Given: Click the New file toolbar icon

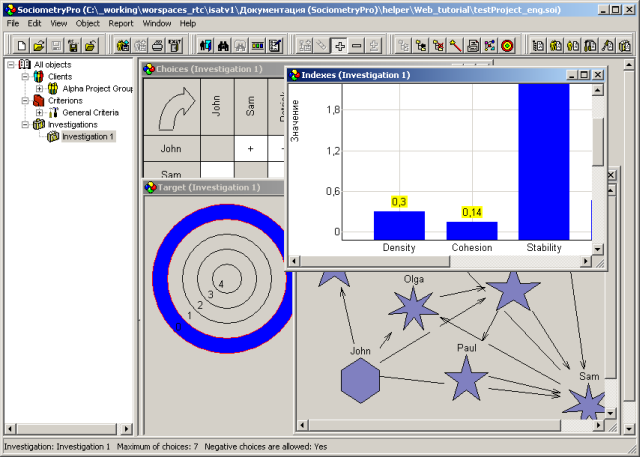Looking at the screenshot, I should coord(22,46).
